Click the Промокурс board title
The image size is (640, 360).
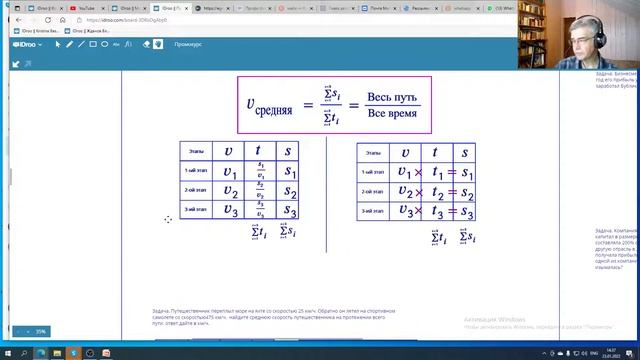[188, 44]
